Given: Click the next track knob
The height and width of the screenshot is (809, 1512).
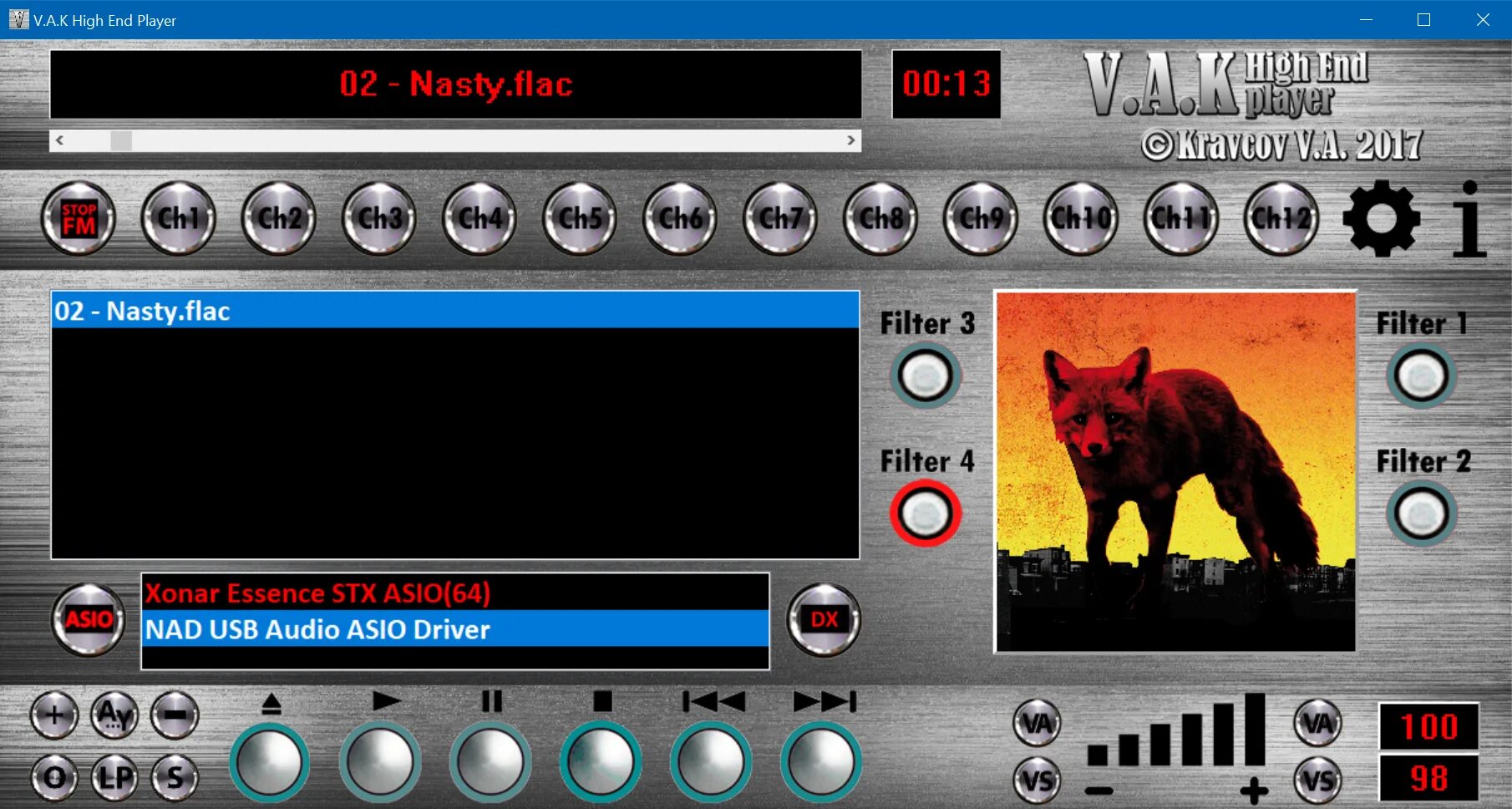Looking at the screenshot, I should (821, 762).
